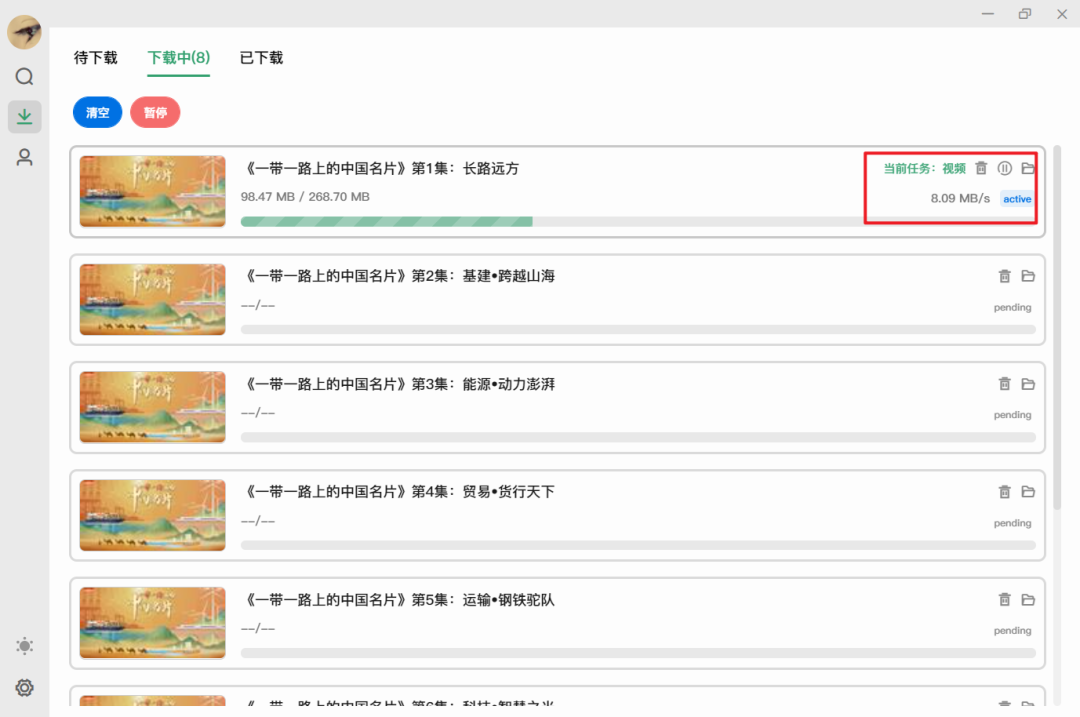Select the 下载中(8) tab

point(179,58)
